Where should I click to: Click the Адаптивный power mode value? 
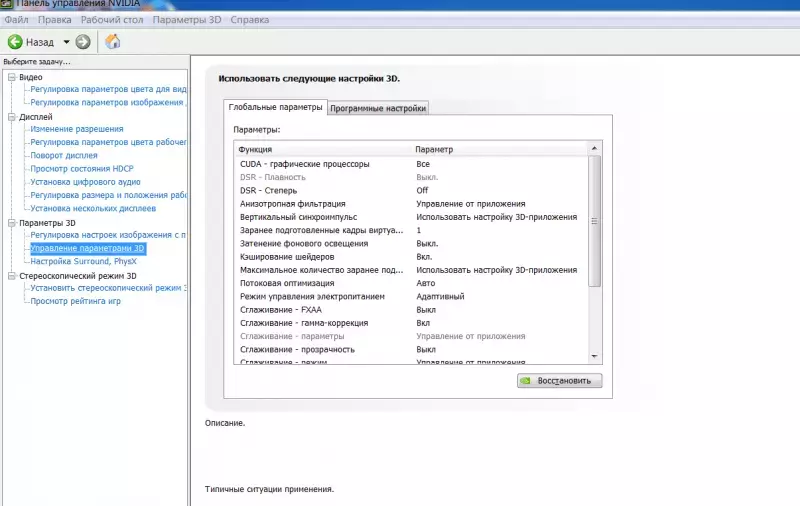coord(440,297)
